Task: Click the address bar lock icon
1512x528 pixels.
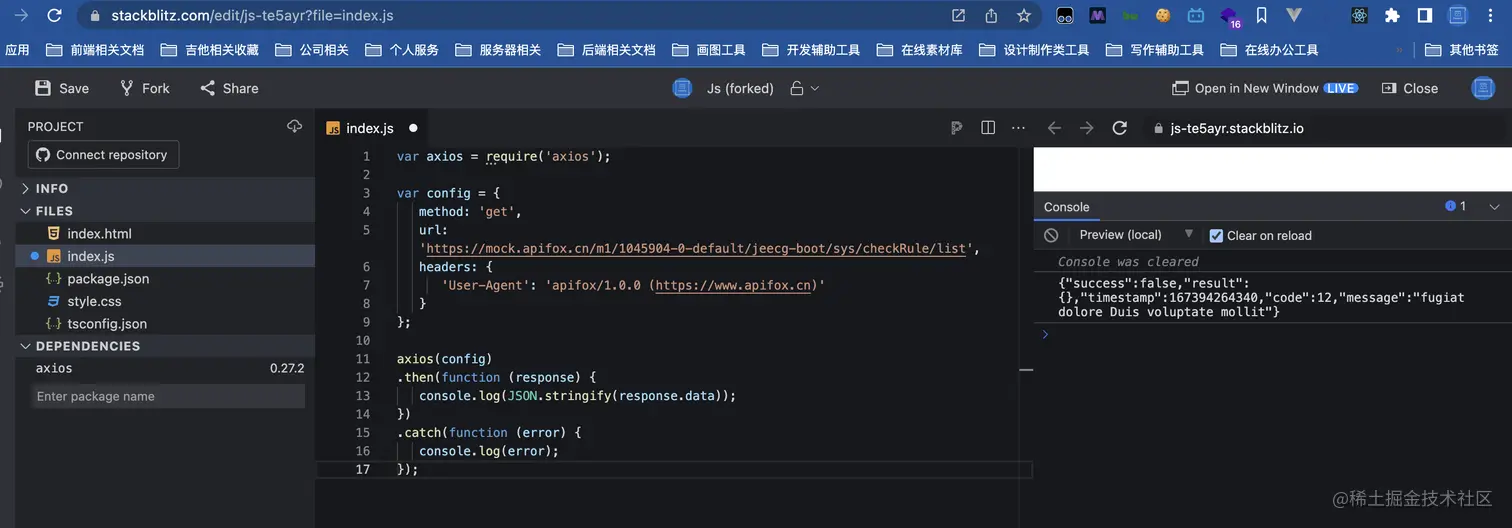Action: click(95, 16)
